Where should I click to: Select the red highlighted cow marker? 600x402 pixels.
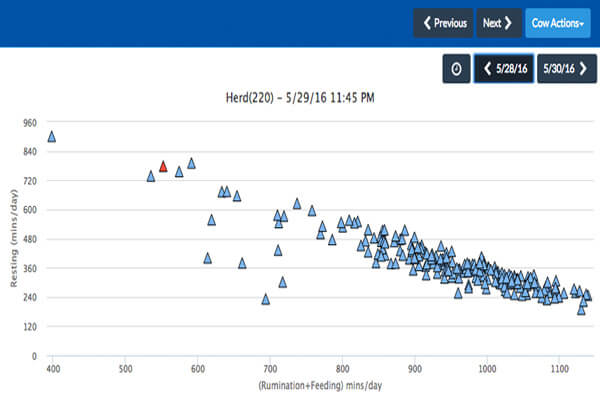point(163,166)
